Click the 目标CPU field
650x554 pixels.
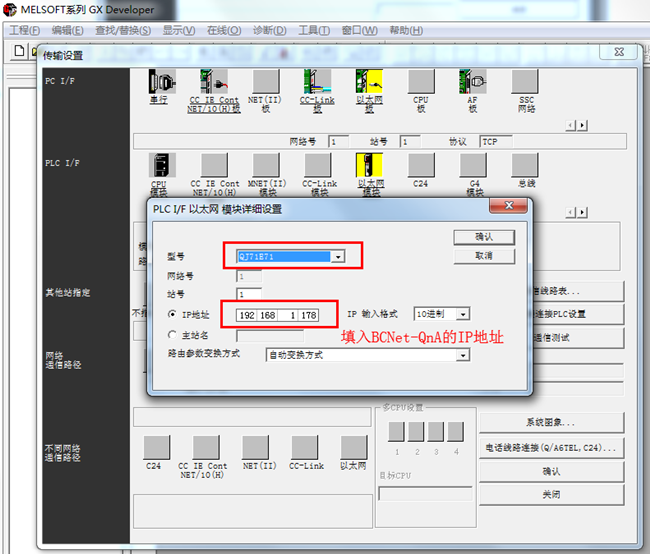coord(425,494)
